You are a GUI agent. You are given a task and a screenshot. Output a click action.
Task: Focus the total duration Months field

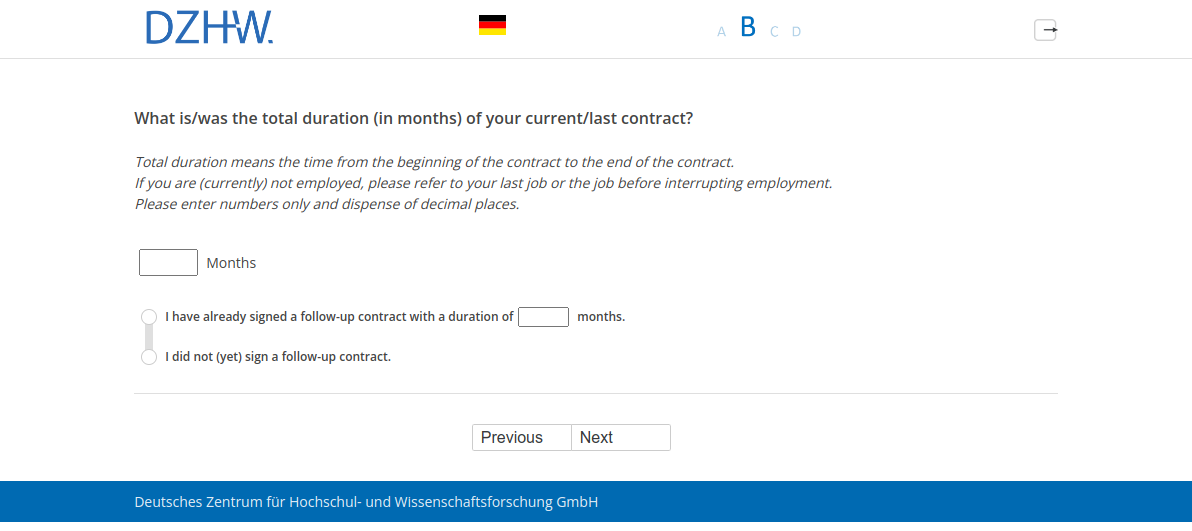pyautogui.click(x=168, y=263)
